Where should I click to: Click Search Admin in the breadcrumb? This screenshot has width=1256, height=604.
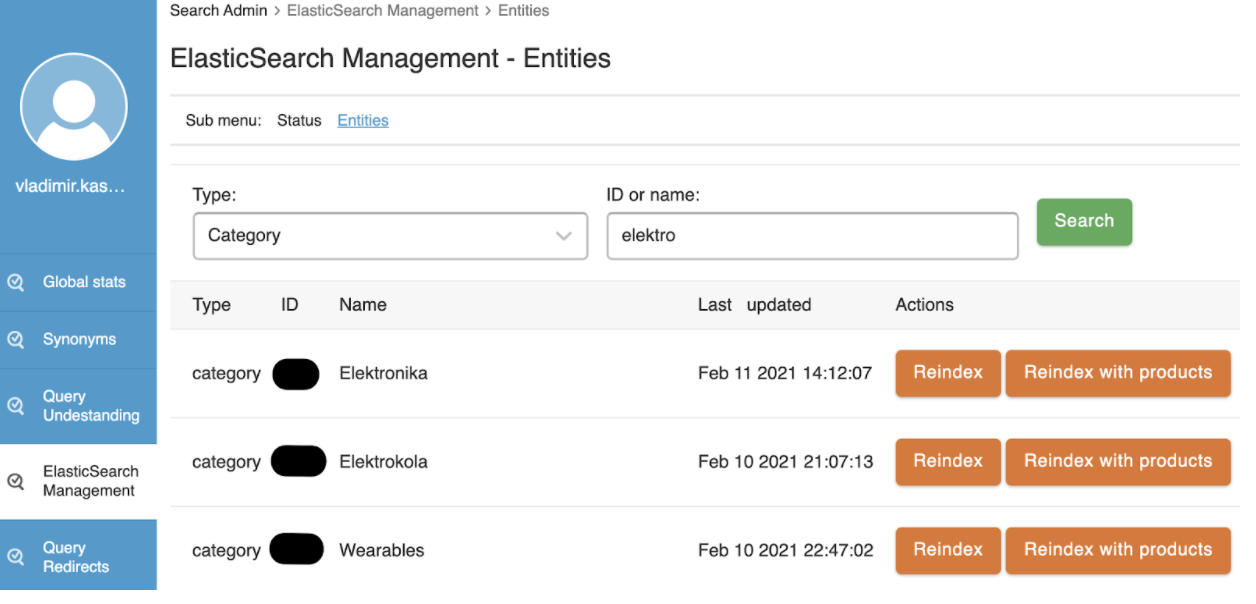219,11
